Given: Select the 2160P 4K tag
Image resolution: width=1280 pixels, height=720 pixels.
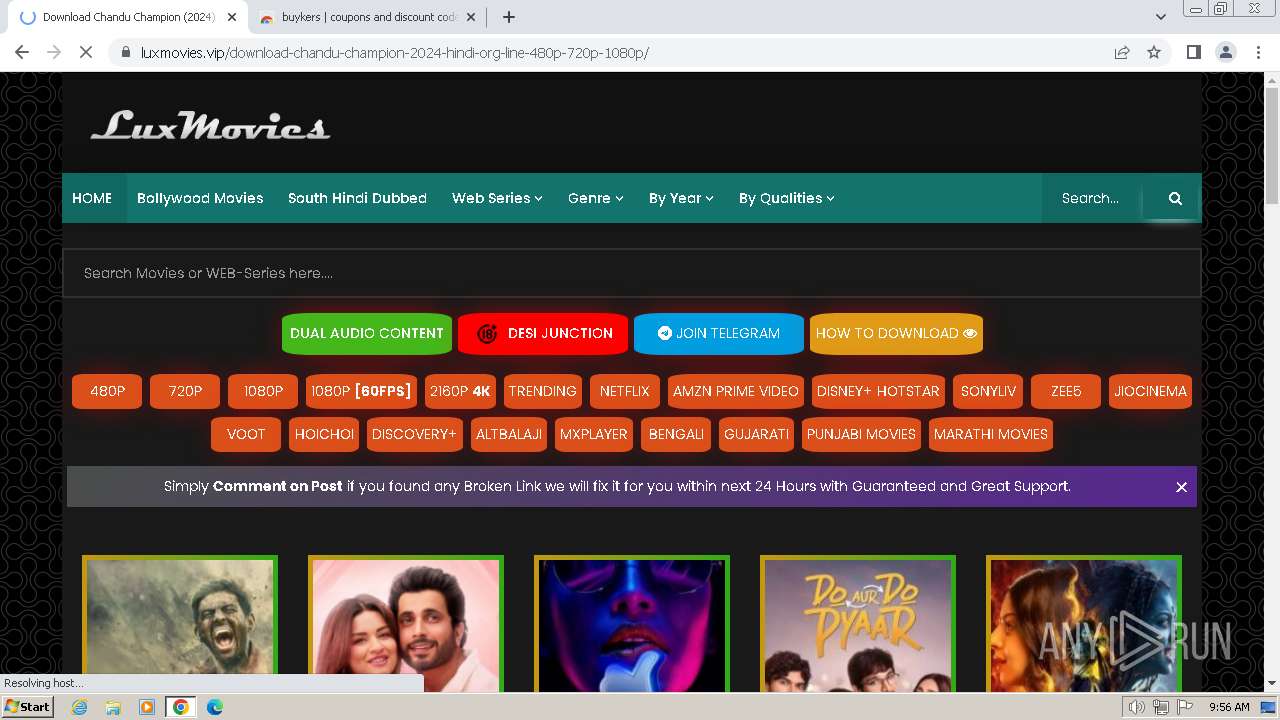Looking at the screenshot, I should 460,391.
